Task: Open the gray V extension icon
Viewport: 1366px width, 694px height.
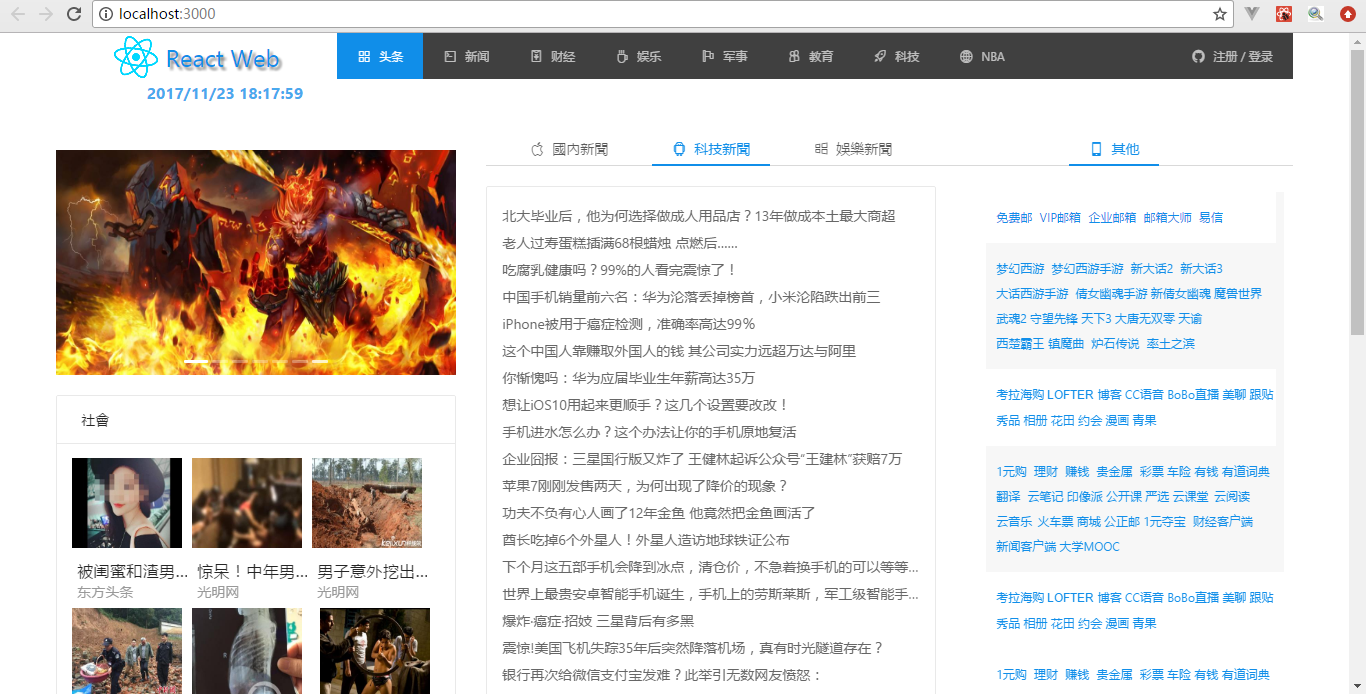Action: [x=1252, y=14]
